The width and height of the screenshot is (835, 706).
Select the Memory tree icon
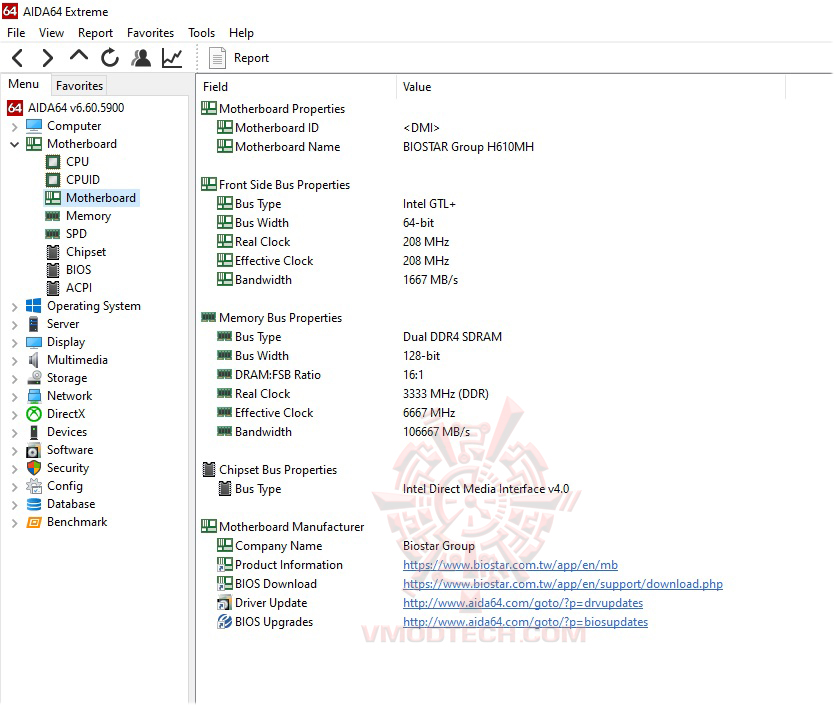tap(53, 216)
